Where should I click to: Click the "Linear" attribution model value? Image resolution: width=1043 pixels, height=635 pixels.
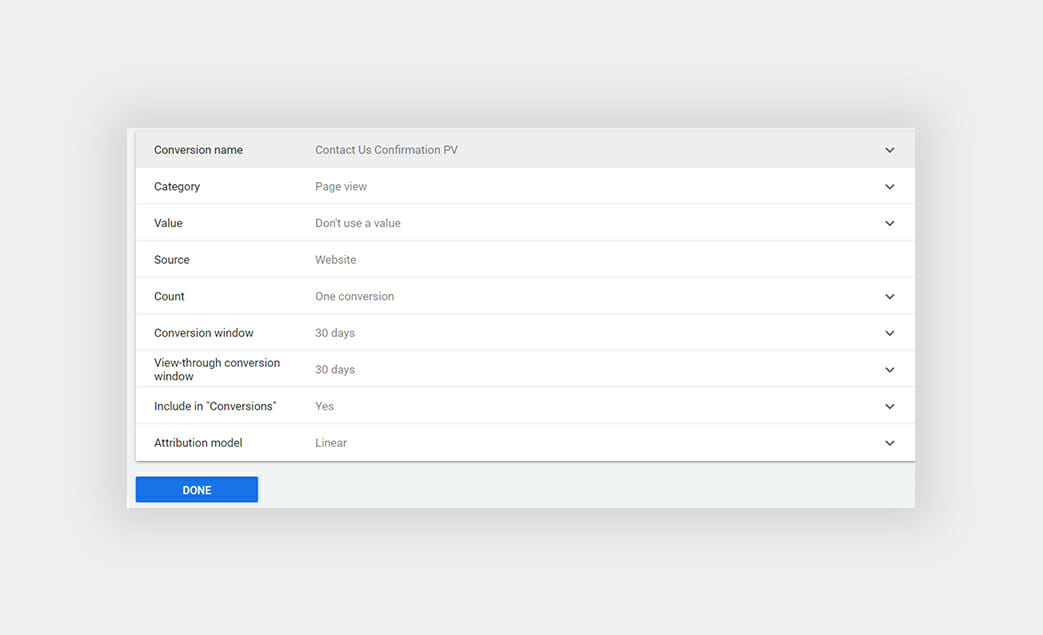331,443
